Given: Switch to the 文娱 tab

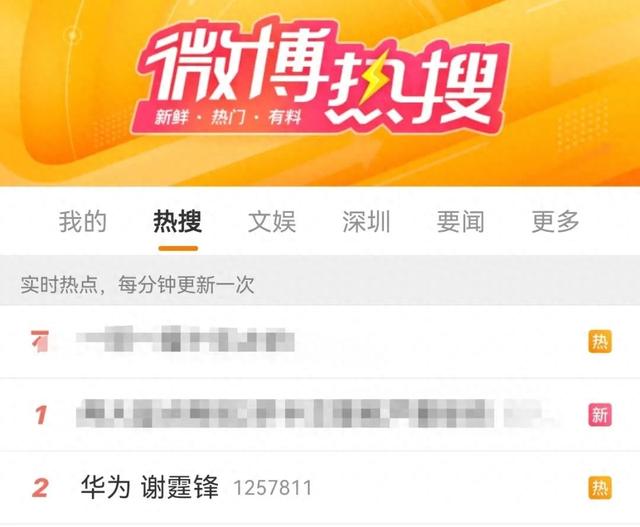Looking at the screenshot, I should click(x=272, y=222).
